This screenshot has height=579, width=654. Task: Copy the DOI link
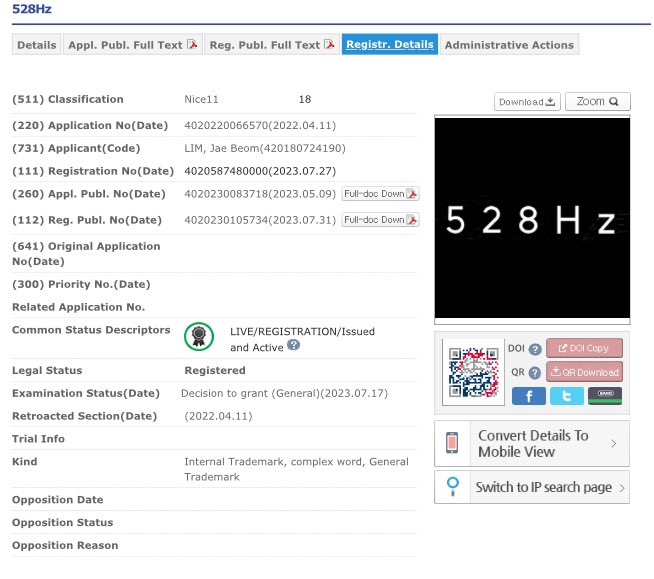coord(584,348)
